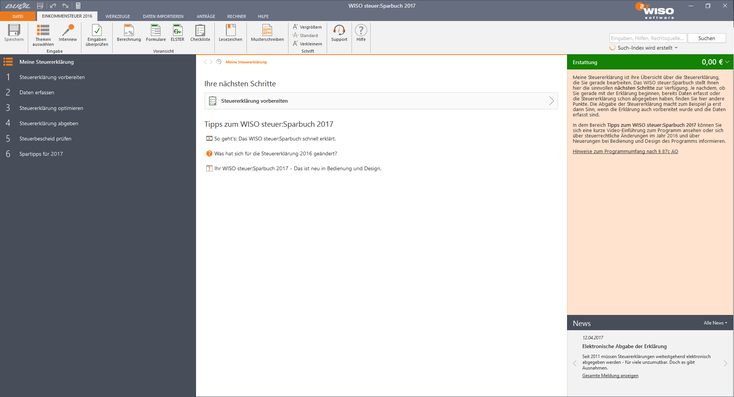Click the Meine Steuererklärung breadcrumb
The image size is (734, 397).
(246, 62)
